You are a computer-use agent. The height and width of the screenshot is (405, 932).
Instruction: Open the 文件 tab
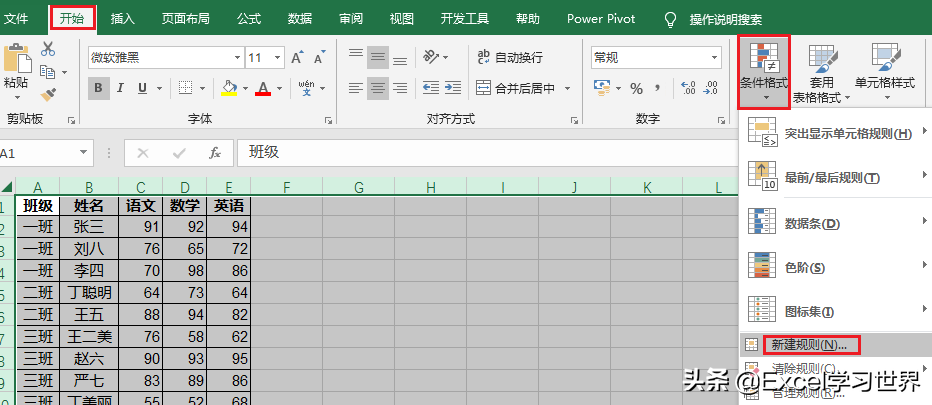tap(17, 18)
